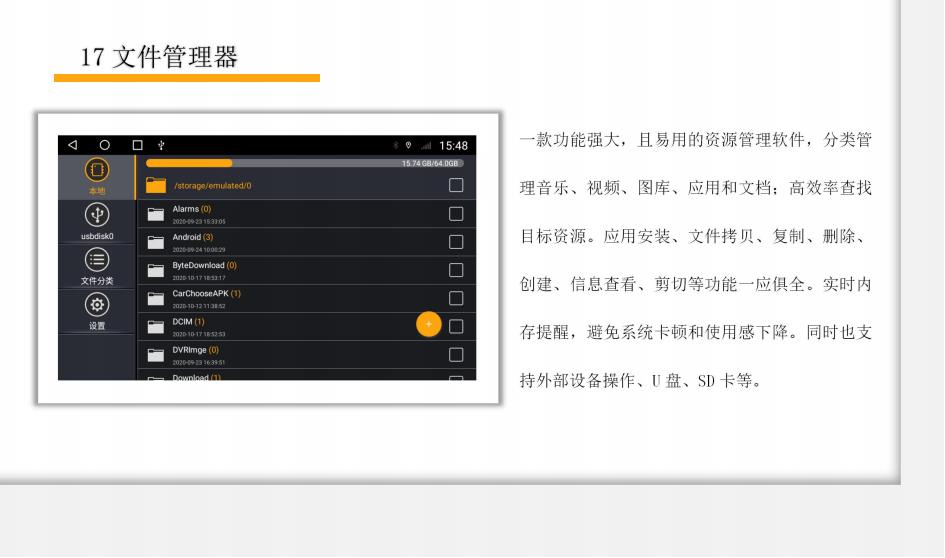Tap the Bluetooth status icon
The image size is (945, 558).
point(396,145)
